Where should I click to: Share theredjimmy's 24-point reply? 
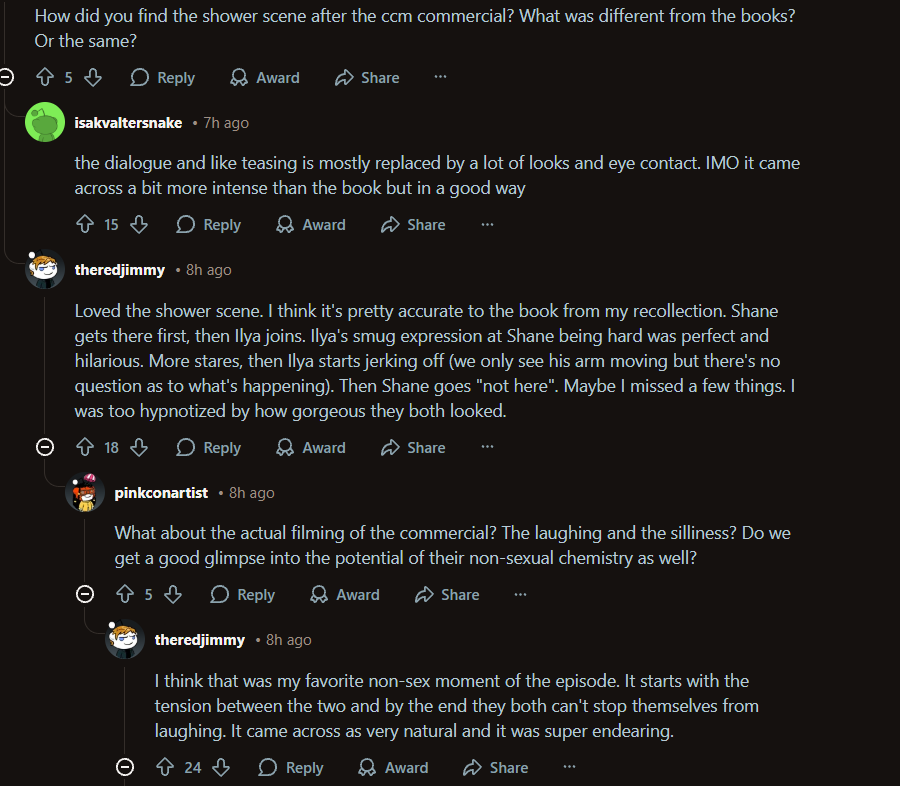[495, 767]
